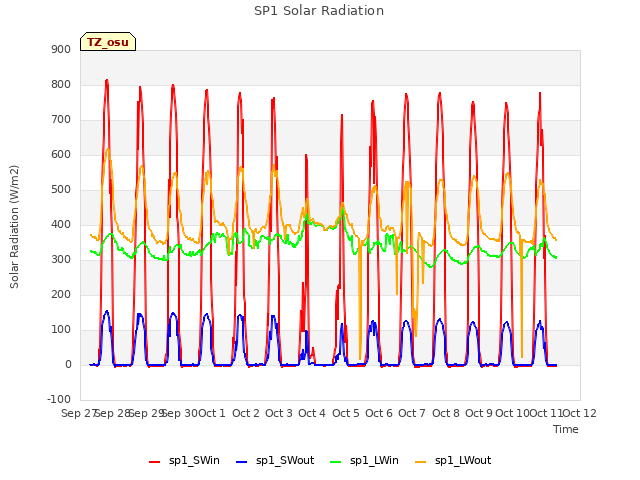
Task: Click the orange sp1_LWout legend swatch
Action: (x=420, y=462)
